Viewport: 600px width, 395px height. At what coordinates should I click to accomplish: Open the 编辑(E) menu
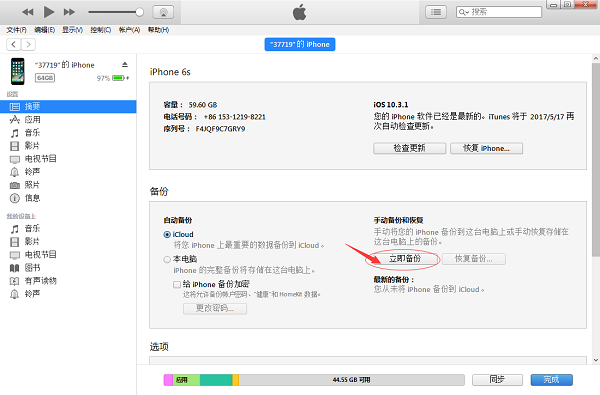(44, 30)
